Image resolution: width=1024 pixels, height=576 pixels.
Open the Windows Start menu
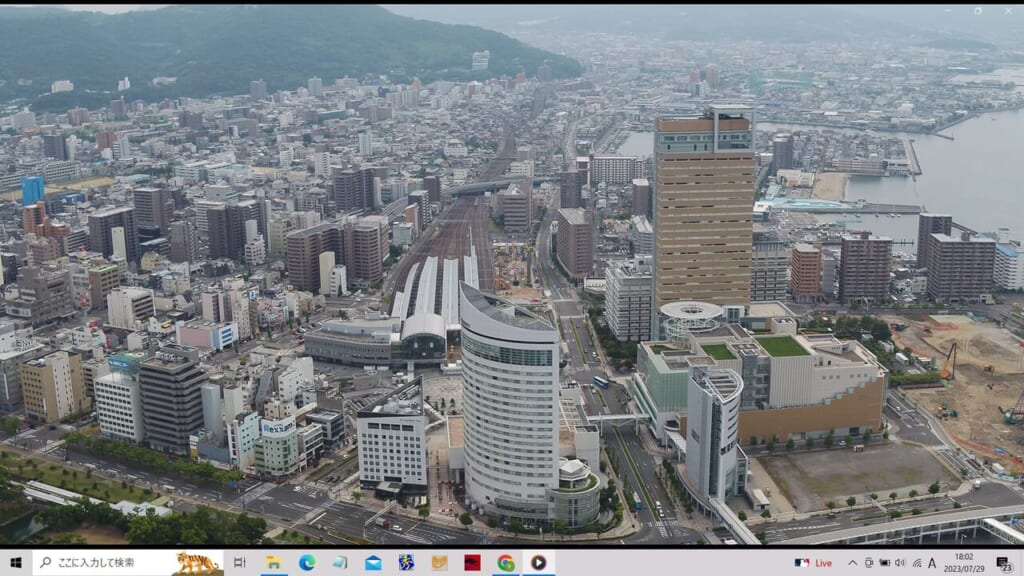(x=15, y=562)
